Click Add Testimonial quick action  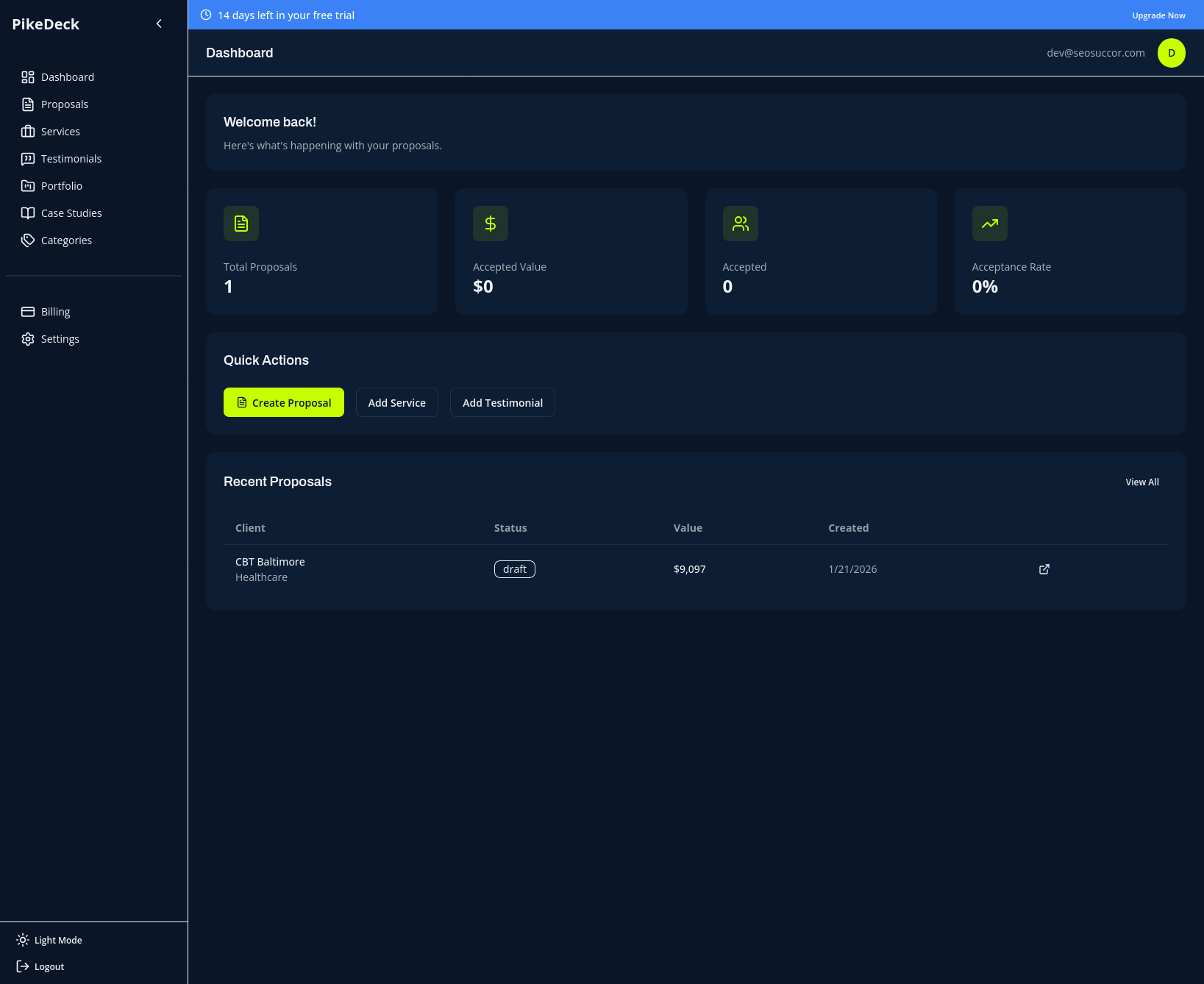(x=502, y=402)
